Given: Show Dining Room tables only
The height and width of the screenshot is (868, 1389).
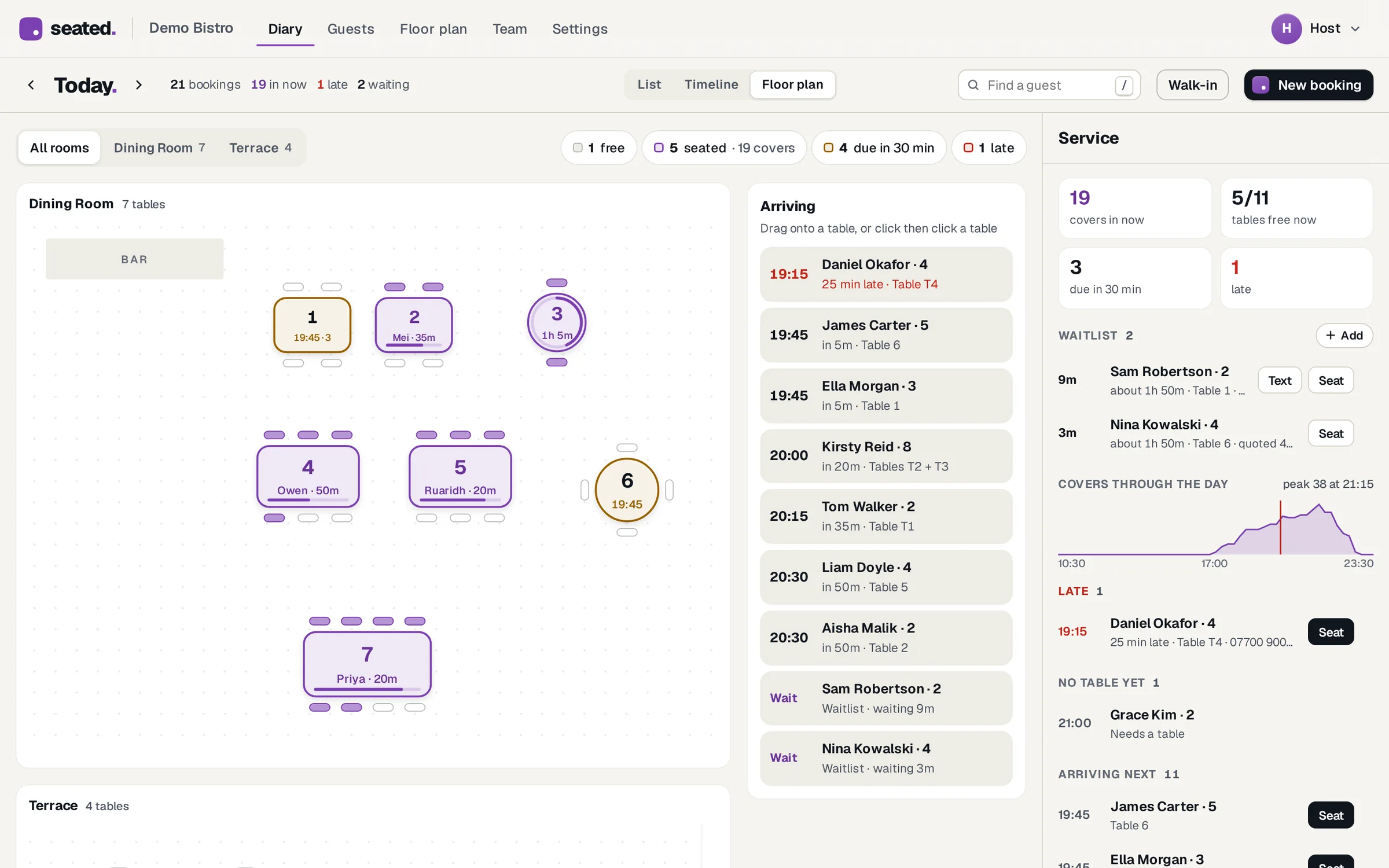Looking at the screenshot, I should [159, 148].
